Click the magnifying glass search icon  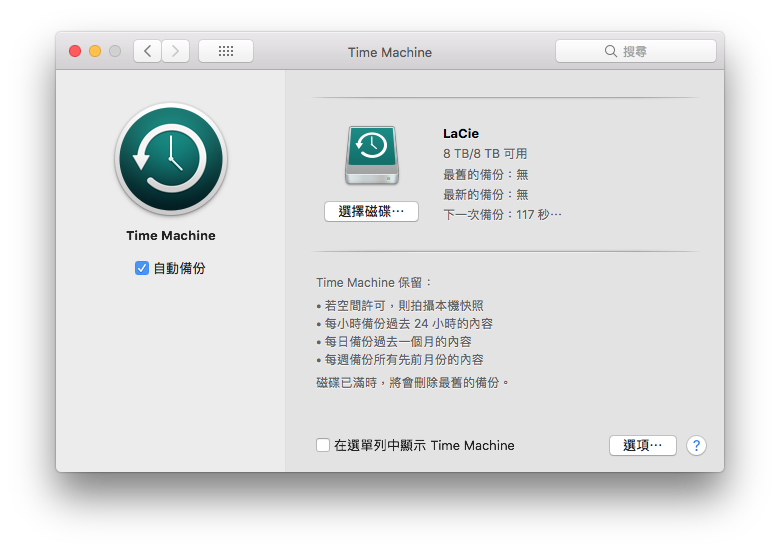click(x=610, y=51)
